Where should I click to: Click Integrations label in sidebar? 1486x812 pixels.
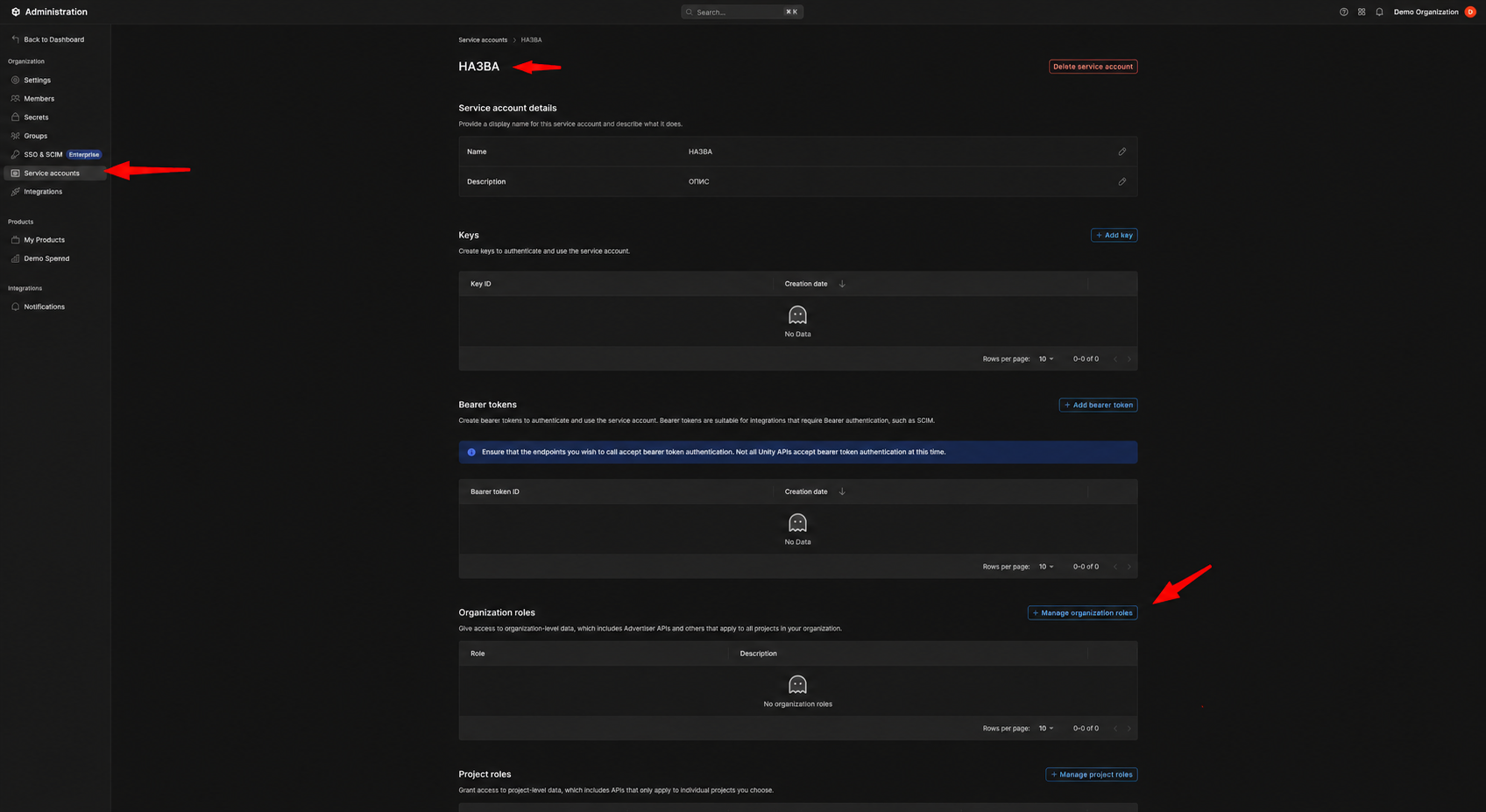[43, 191]
